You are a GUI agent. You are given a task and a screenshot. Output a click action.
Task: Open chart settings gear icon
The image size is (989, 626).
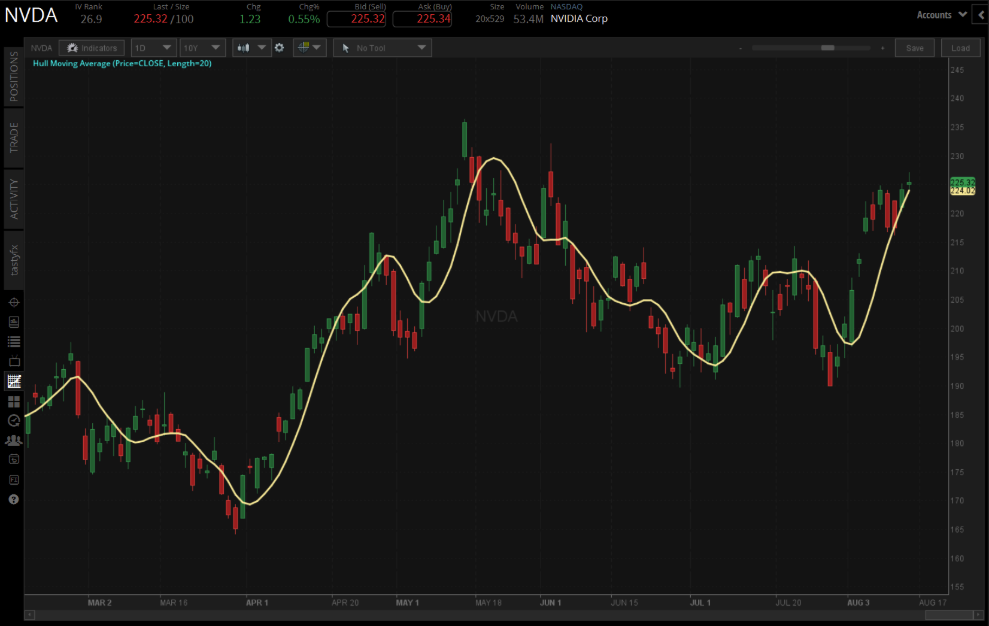click(279, 48)
